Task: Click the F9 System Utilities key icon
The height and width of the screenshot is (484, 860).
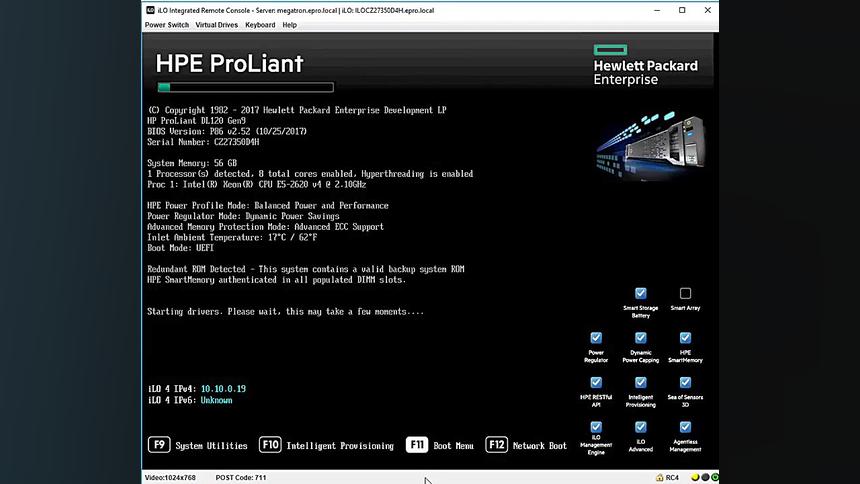Action: point(159,444)
